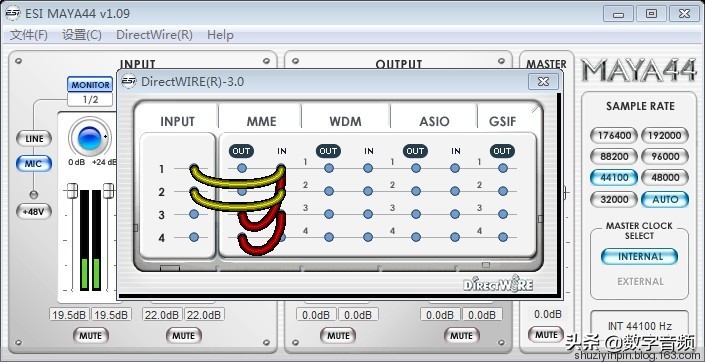Toggle AUTO sample rate mode
Image resolution: width=705 pixels, height=362 pixels.
point(665,199)
